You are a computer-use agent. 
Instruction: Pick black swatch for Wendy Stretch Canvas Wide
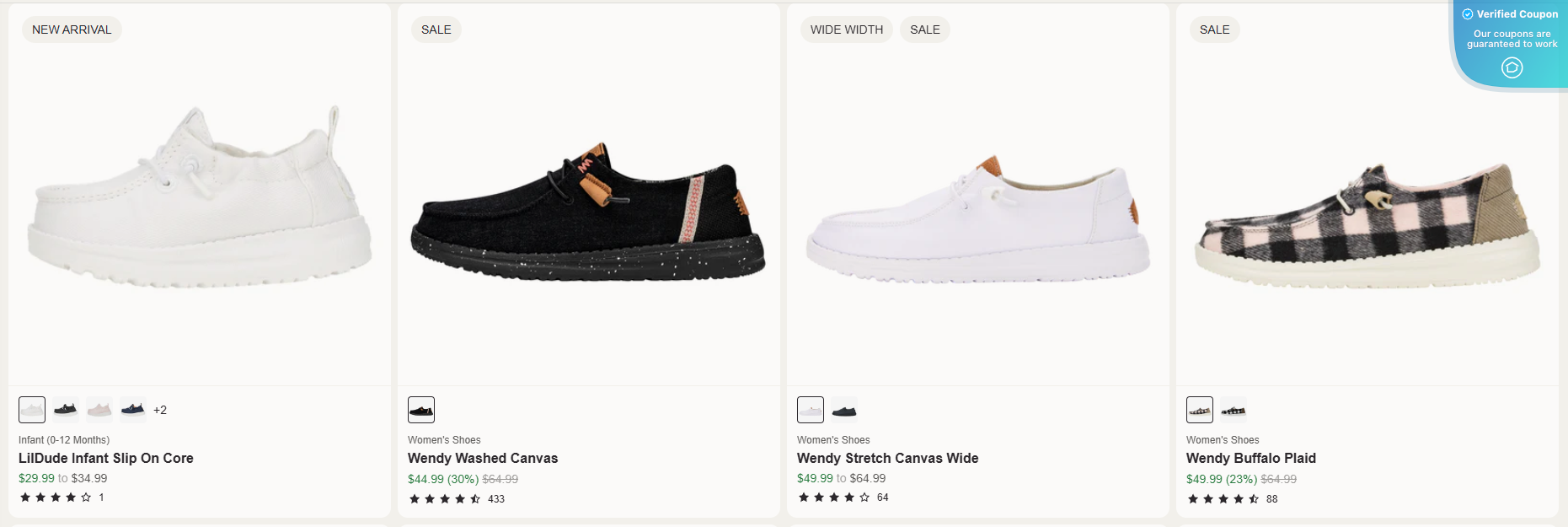coord(844,410)
